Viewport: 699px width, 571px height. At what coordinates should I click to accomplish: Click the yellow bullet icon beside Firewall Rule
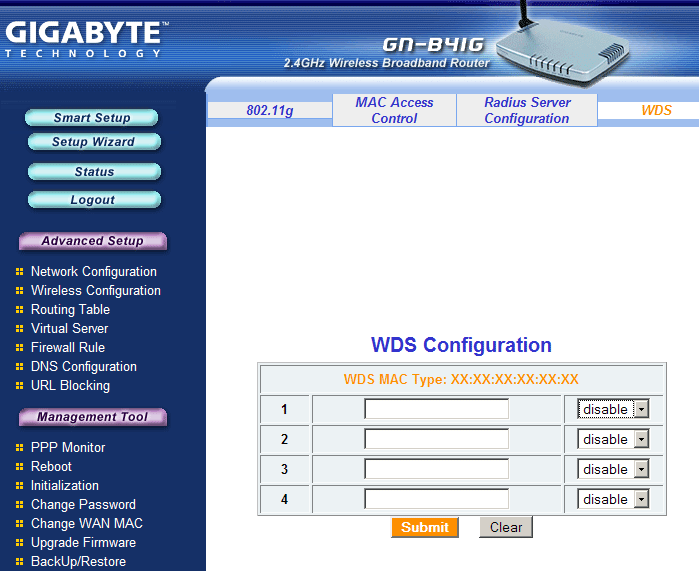pos(19,348)
